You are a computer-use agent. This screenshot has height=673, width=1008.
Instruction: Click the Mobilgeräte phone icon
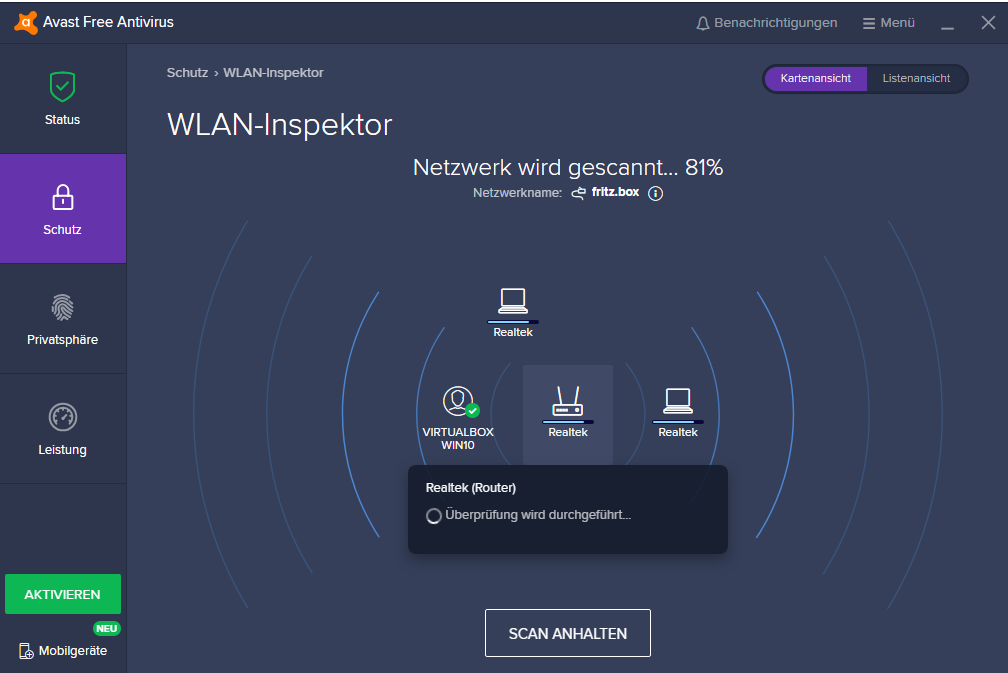[x=26, y=651]
